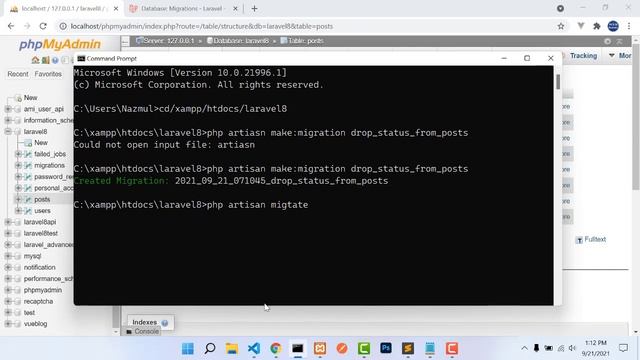The width and height of the screenshot is (640, 360).
Task: Select the test database in tree
Action: pos(29,313)
